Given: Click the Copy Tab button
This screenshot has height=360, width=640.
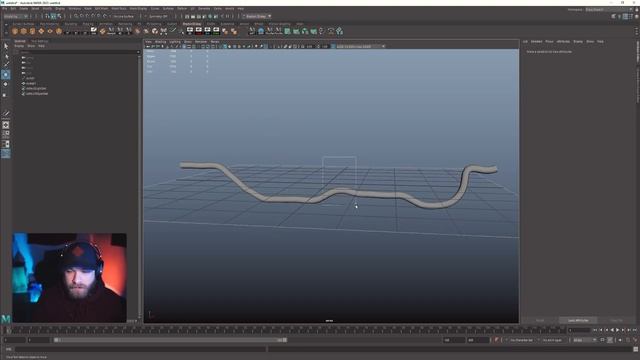Looking at the screenshot, I should [x=616, y=320].
